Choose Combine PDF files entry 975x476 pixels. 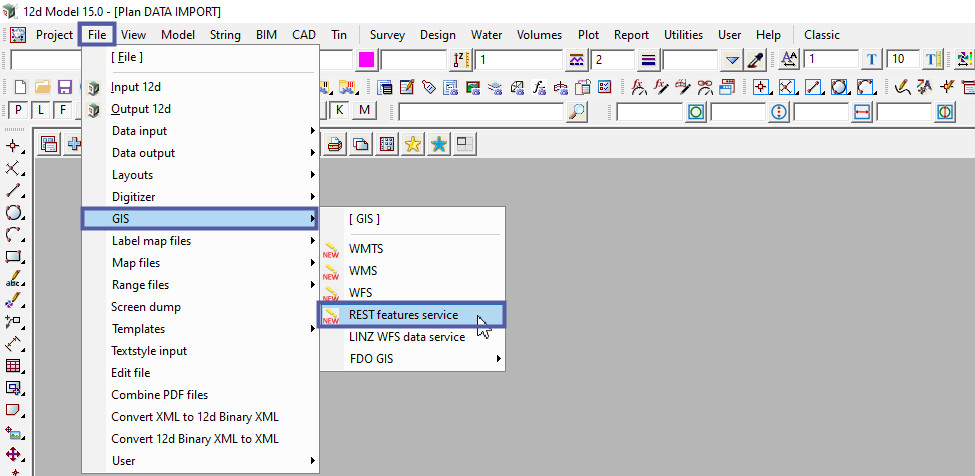click(x=200, y=395)
